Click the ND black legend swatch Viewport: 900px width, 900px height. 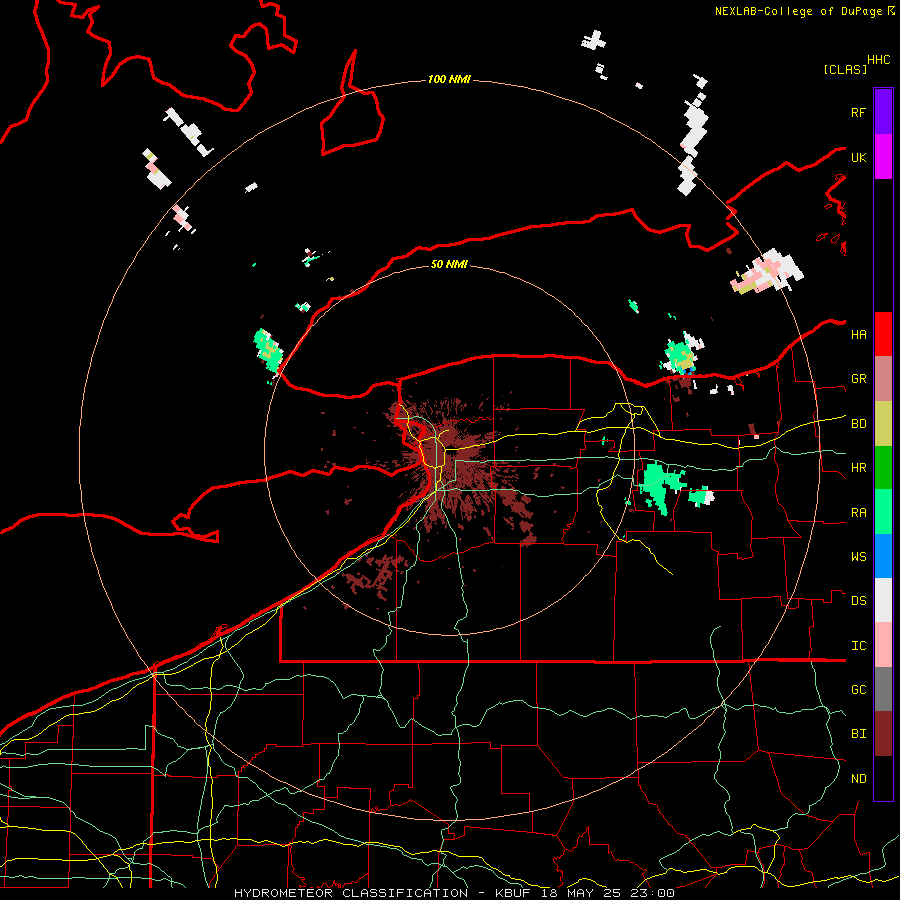point(883,778)
